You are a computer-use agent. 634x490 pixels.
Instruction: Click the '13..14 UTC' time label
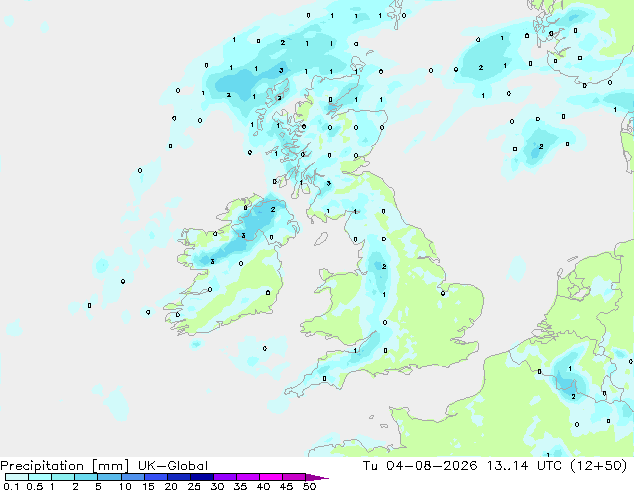click(x=524, y=466)
